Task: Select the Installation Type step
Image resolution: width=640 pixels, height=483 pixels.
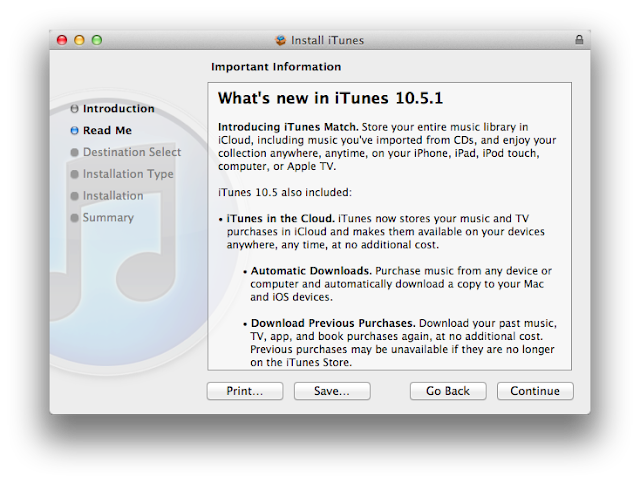Action: pyautogui.click(x=128, y=174)
